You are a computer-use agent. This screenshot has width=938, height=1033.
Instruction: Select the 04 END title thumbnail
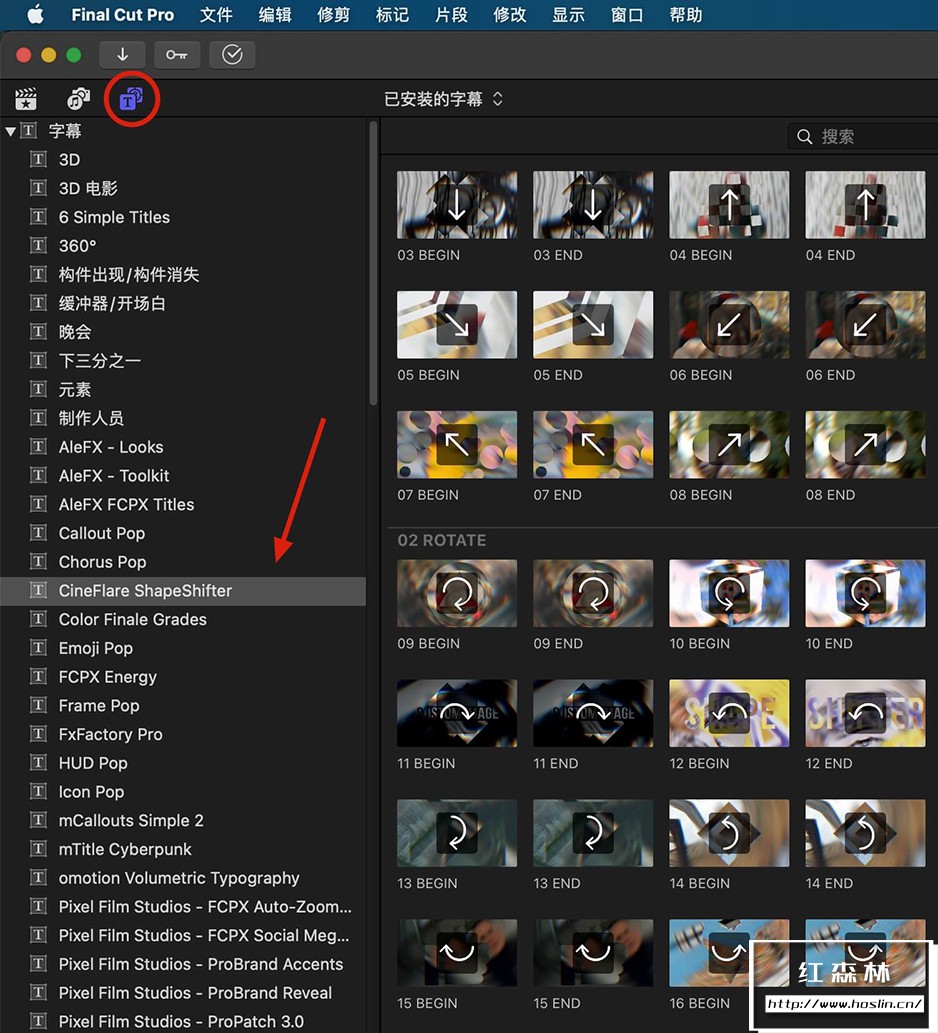866,205
